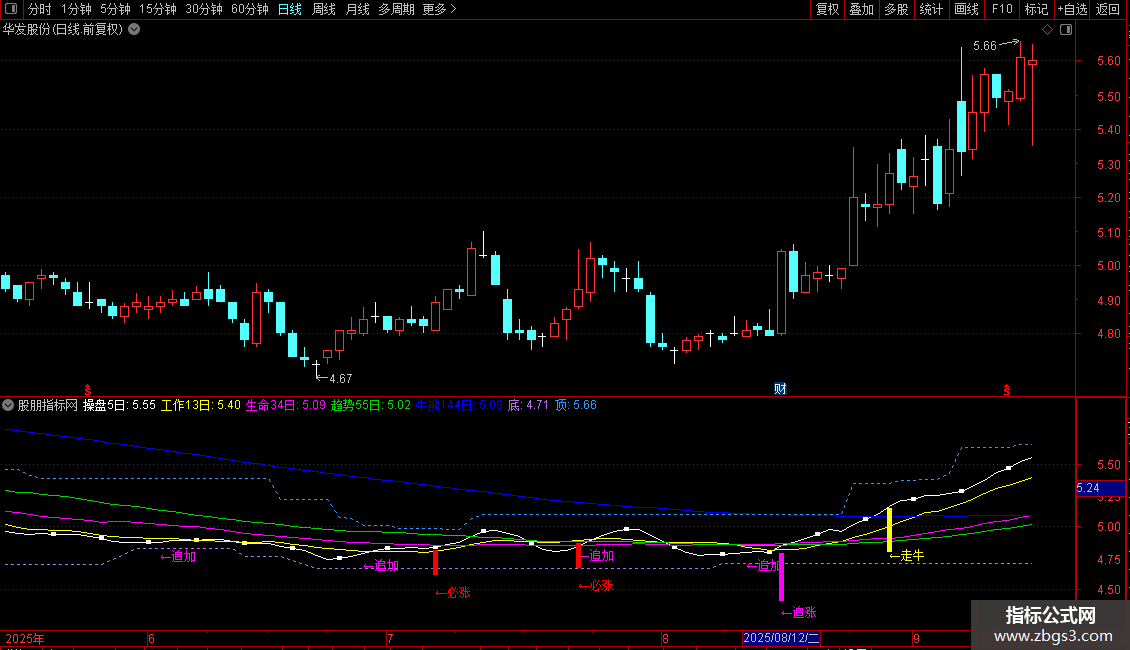Click the 股朋指标网 indicator name
The image size is (1130, 650).
pyautogui.click(x=48, y=405)
